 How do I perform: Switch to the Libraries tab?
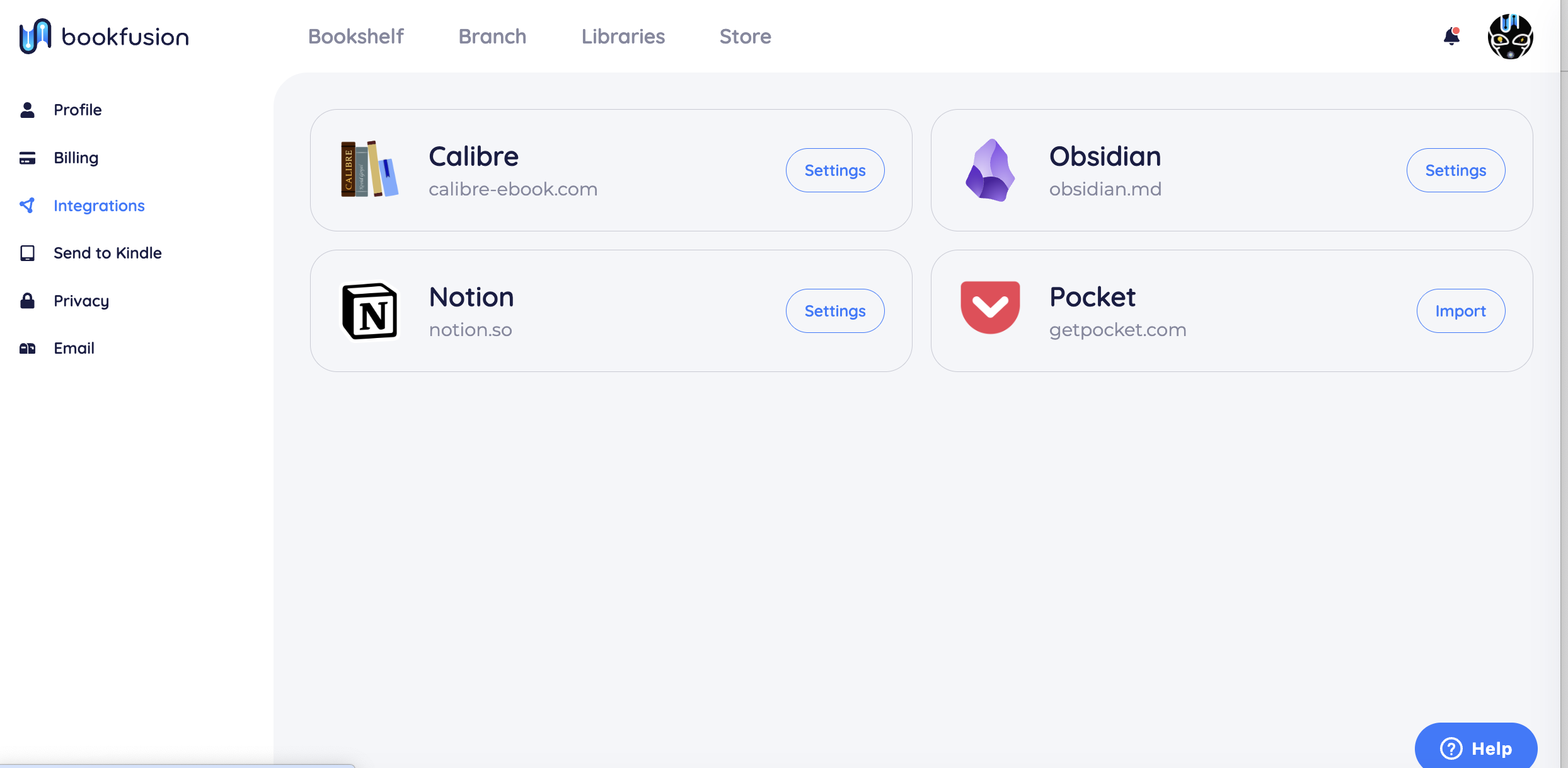point(623,37)
